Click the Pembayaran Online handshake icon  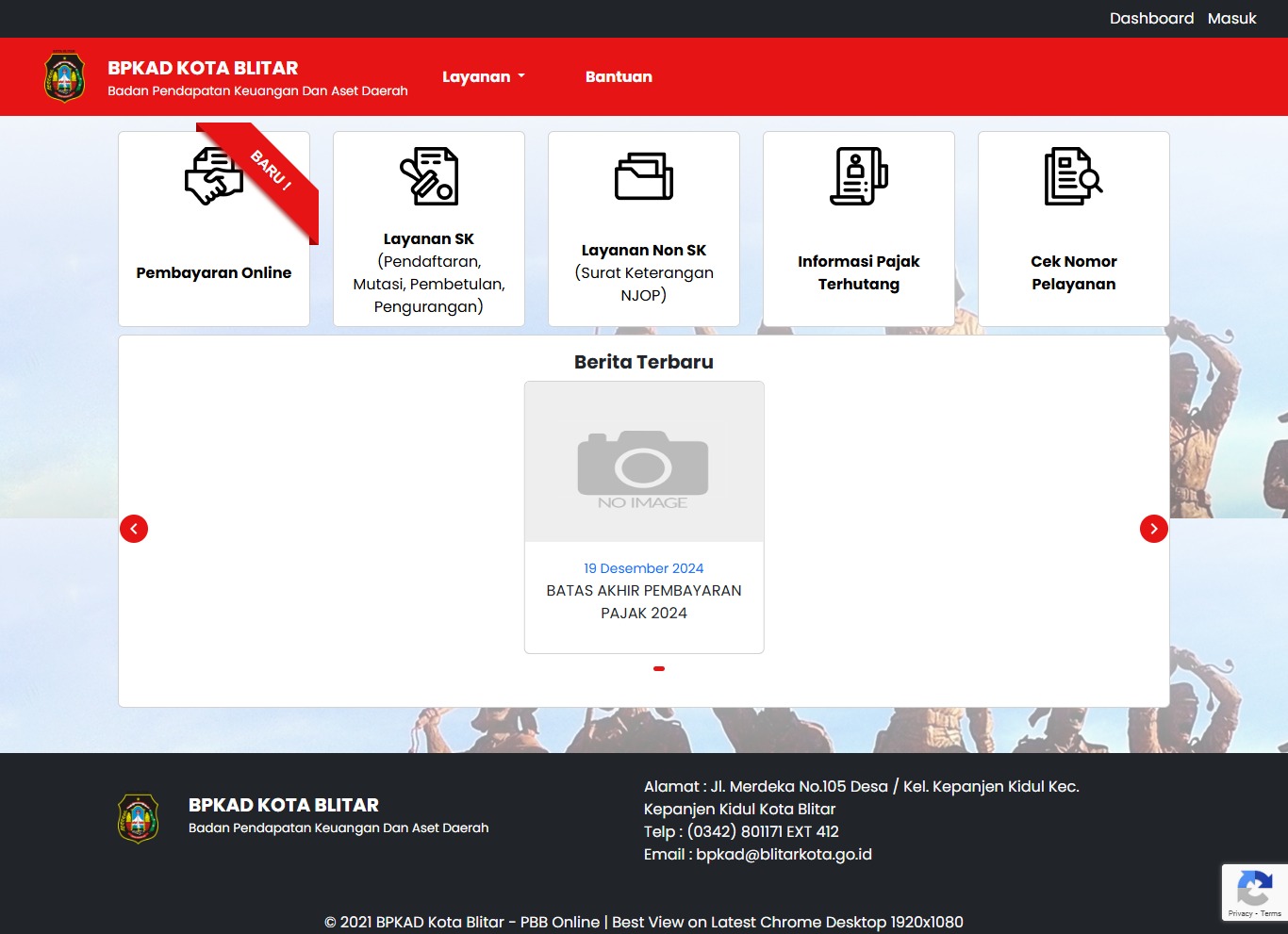tap(214, 176)
